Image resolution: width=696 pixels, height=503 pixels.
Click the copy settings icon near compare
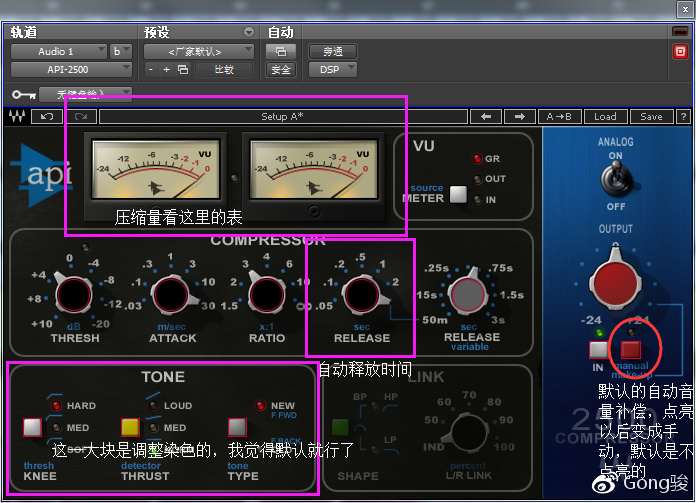(x=183, y=70)
